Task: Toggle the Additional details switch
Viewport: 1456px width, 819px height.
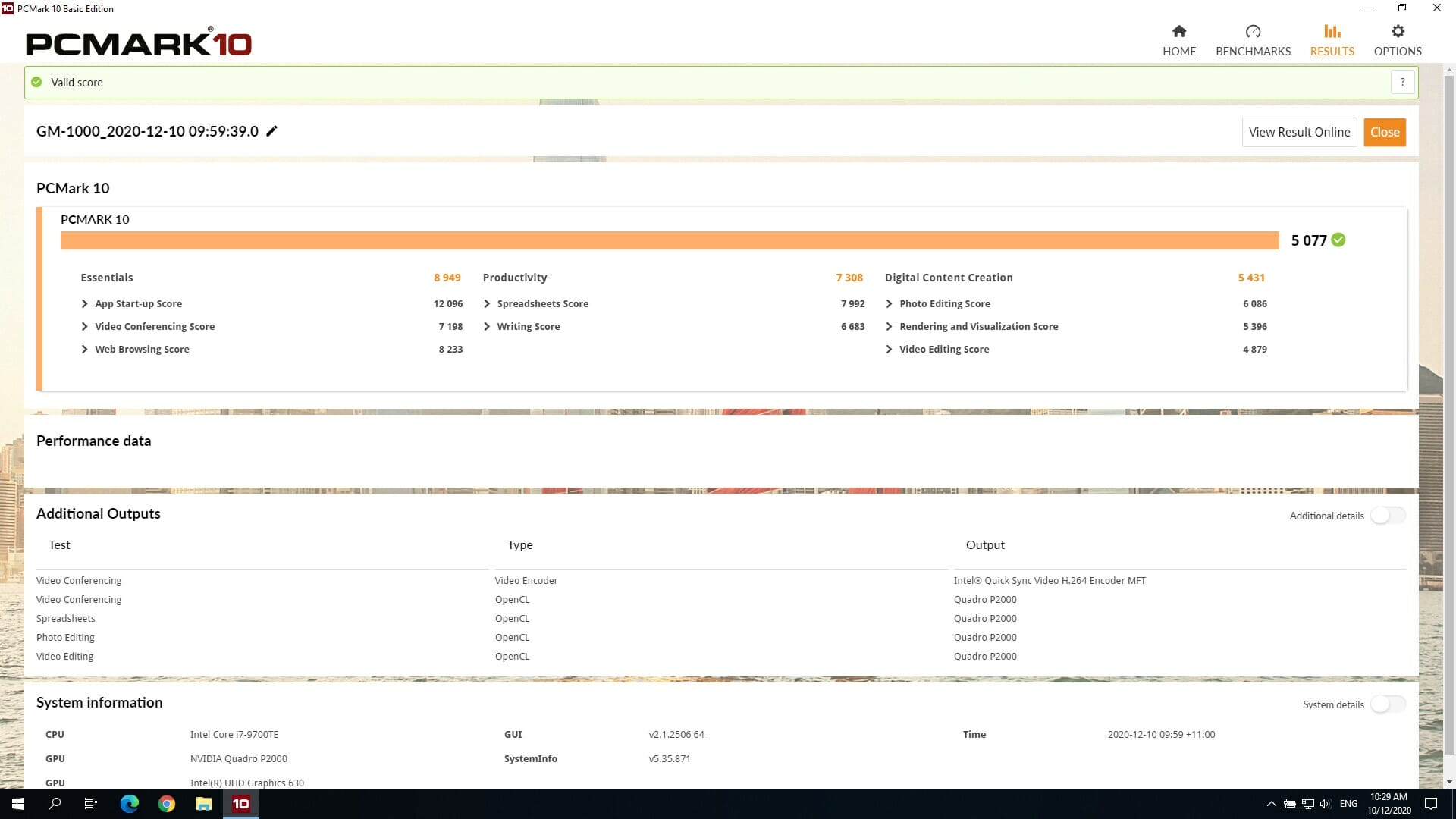Action: pos(1388,516)
